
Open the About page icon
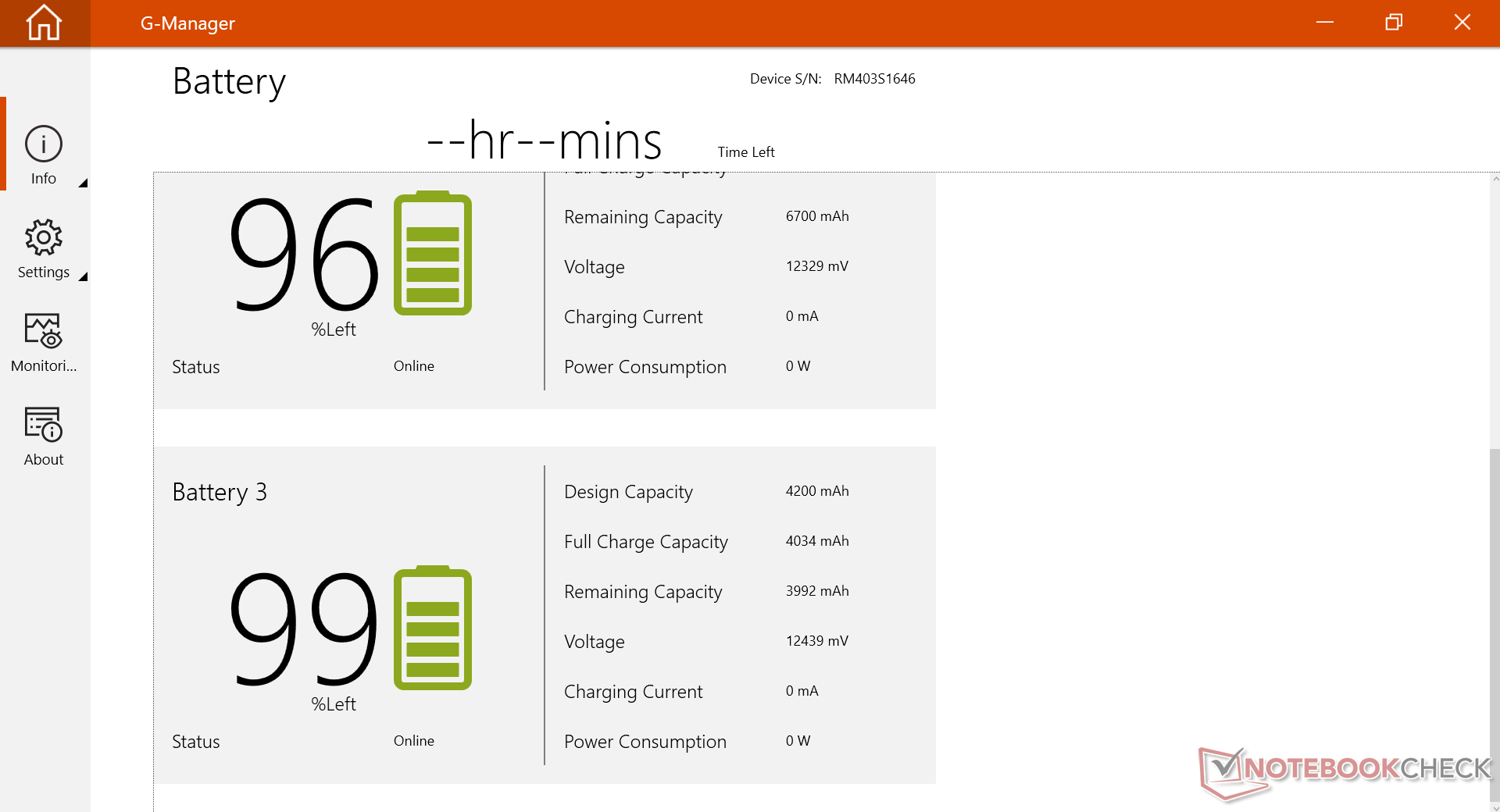point(44,425)
